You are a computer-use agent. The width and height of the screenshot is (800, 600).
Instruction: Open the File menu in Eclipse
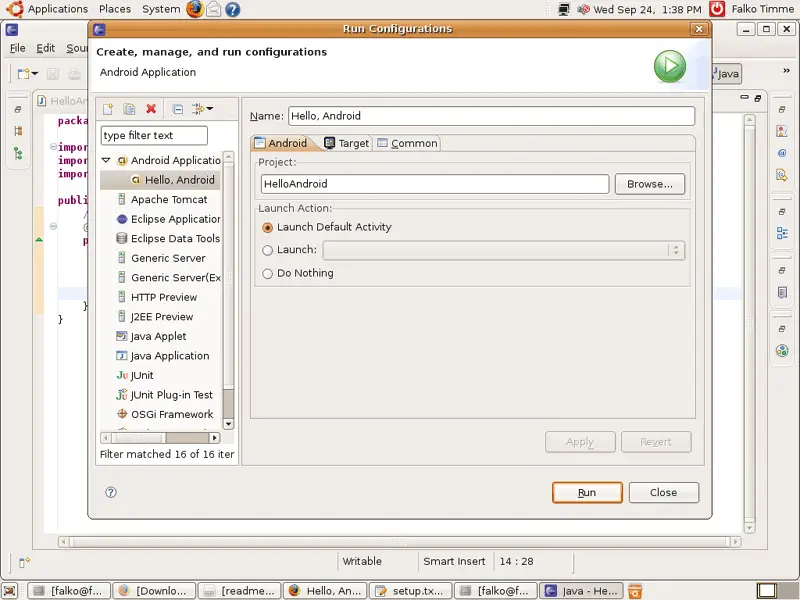17,48
